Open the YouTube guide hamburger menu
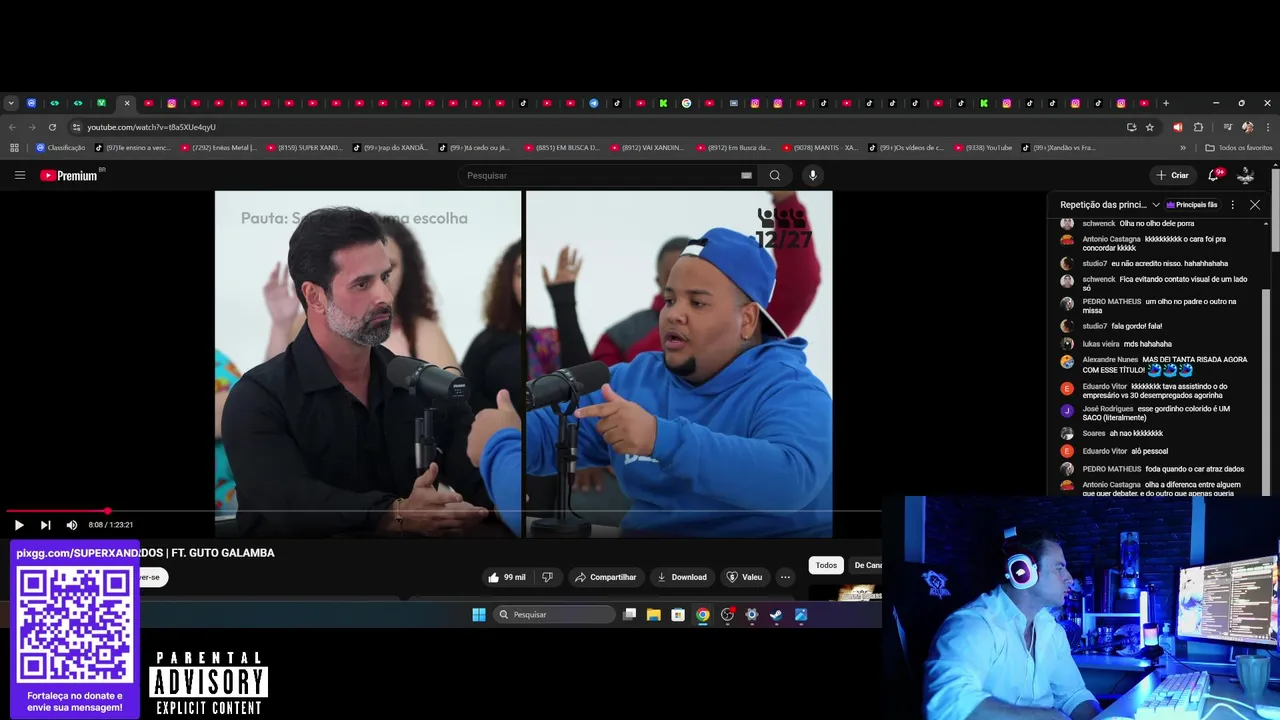 (x=19, y=175)
